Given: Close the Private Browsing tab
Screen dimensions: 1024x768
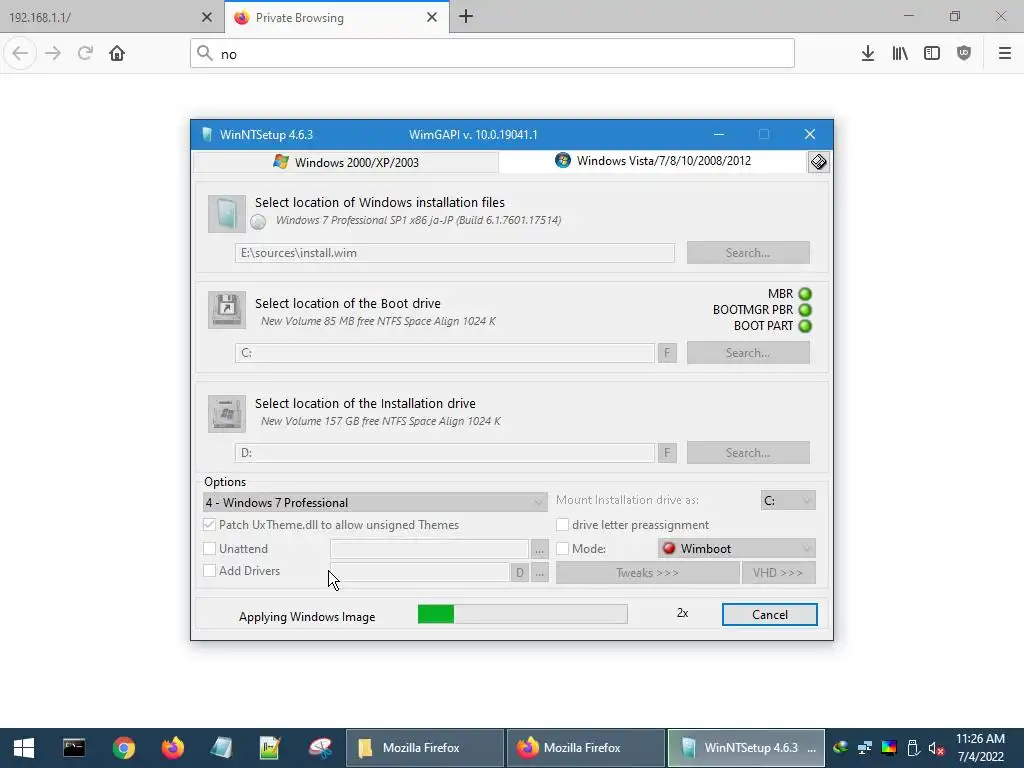Looking at the screenshot, I should coord(432,17).
